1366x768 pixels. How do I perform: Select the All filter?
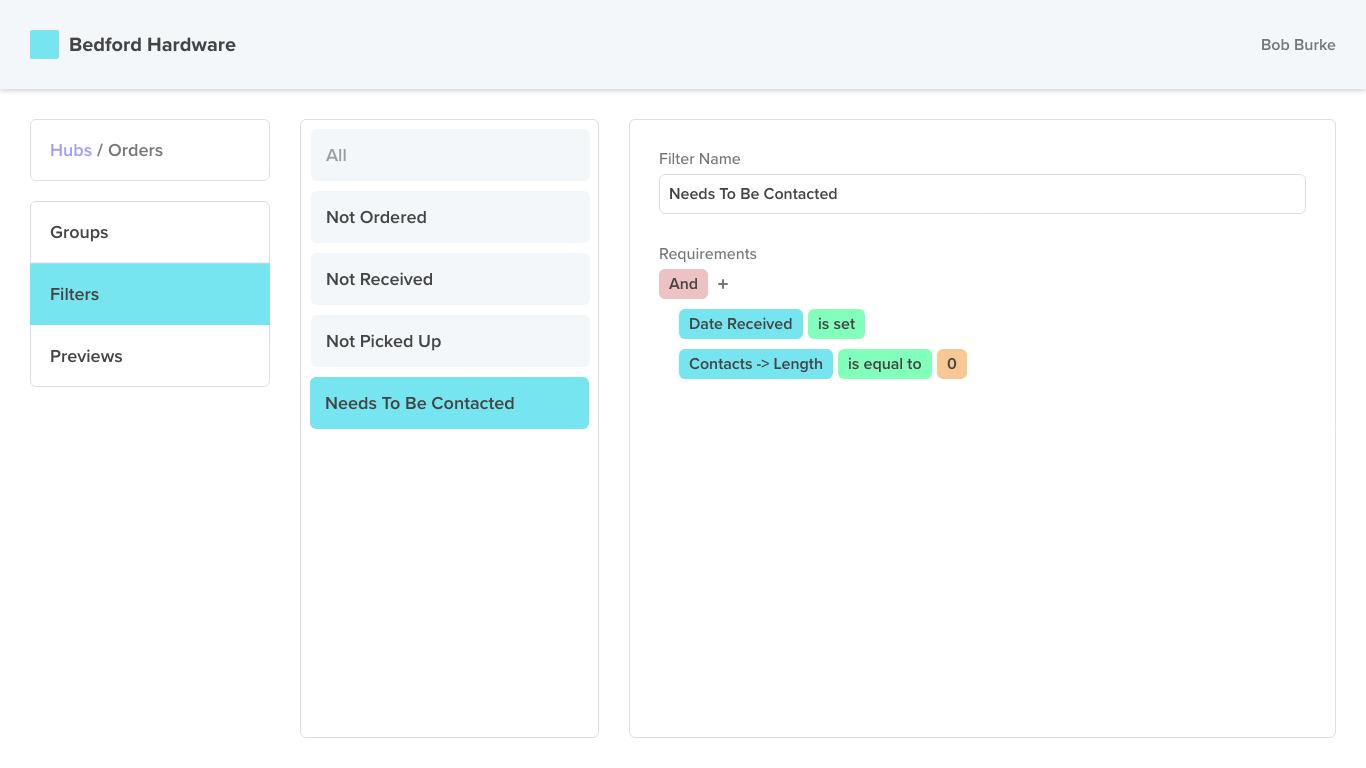[449, 155]
